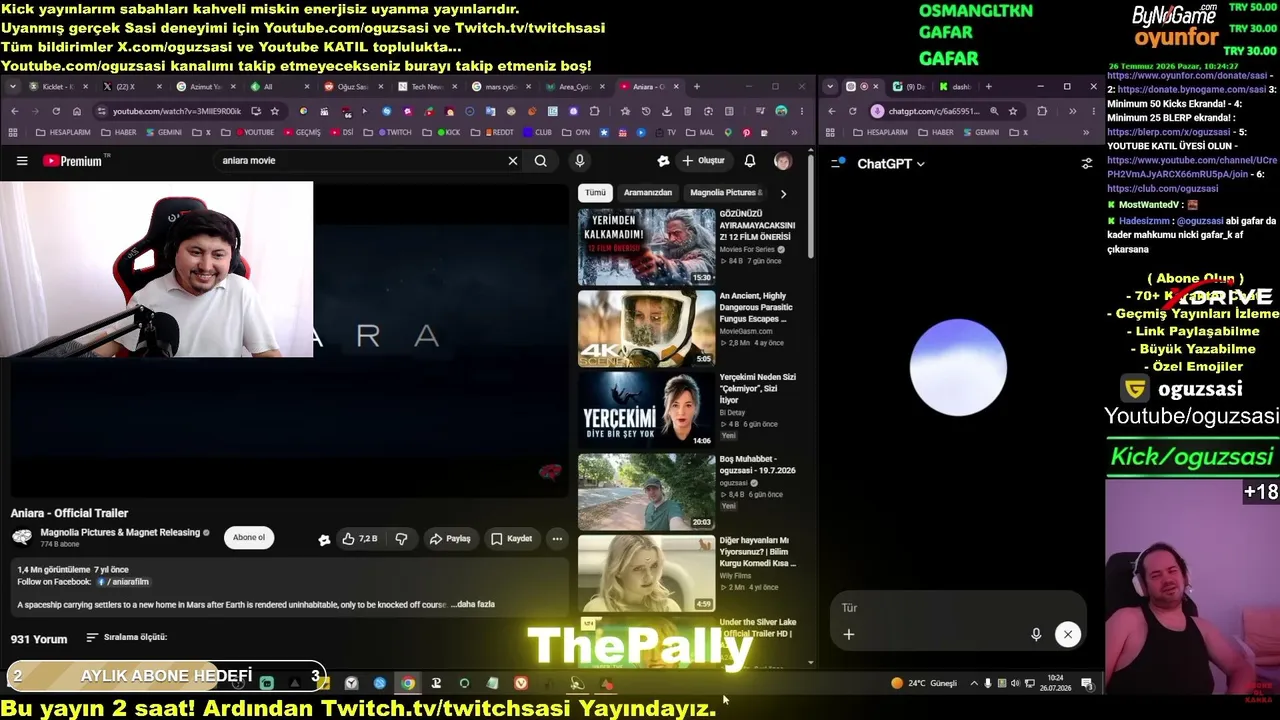Select the Magnolia Pictures filter chip

click(x=726, y=193)
